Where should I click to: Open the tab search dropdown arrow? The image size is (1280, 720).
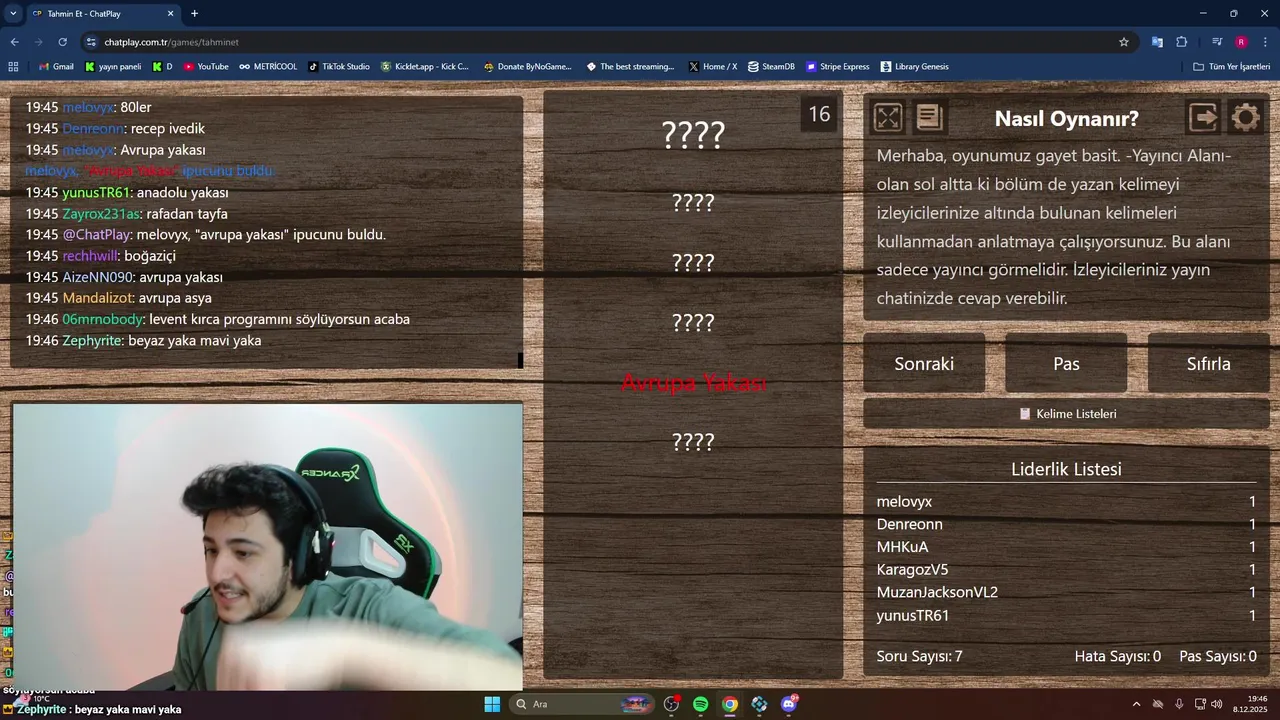coord(13,14)
